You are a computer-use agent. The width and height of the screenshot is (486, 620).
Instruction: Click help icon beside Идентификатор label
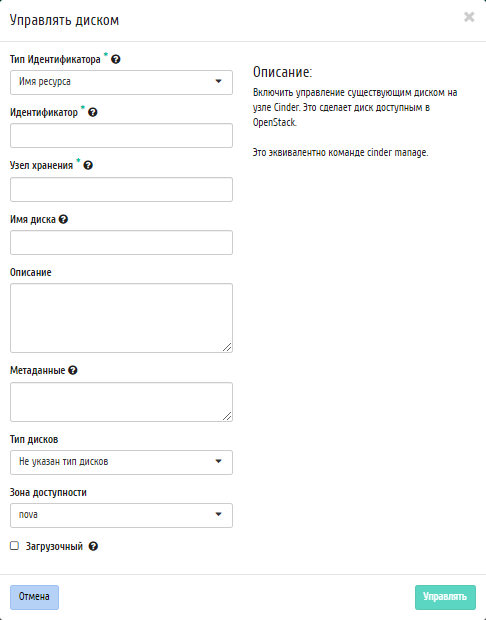coord(93,112)
